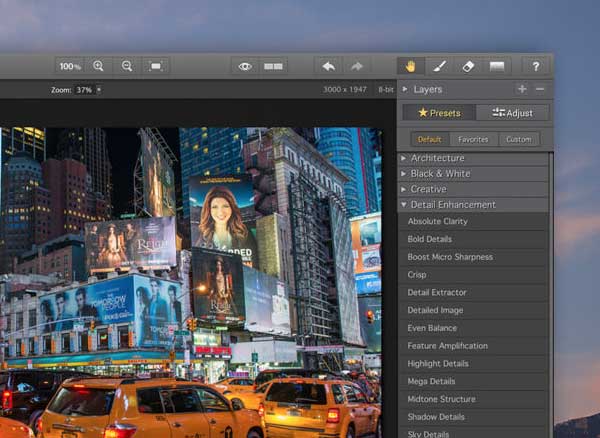600x438 pixels.
Task: Apply the Detail Extractor preset
Action: coord(473,292)
